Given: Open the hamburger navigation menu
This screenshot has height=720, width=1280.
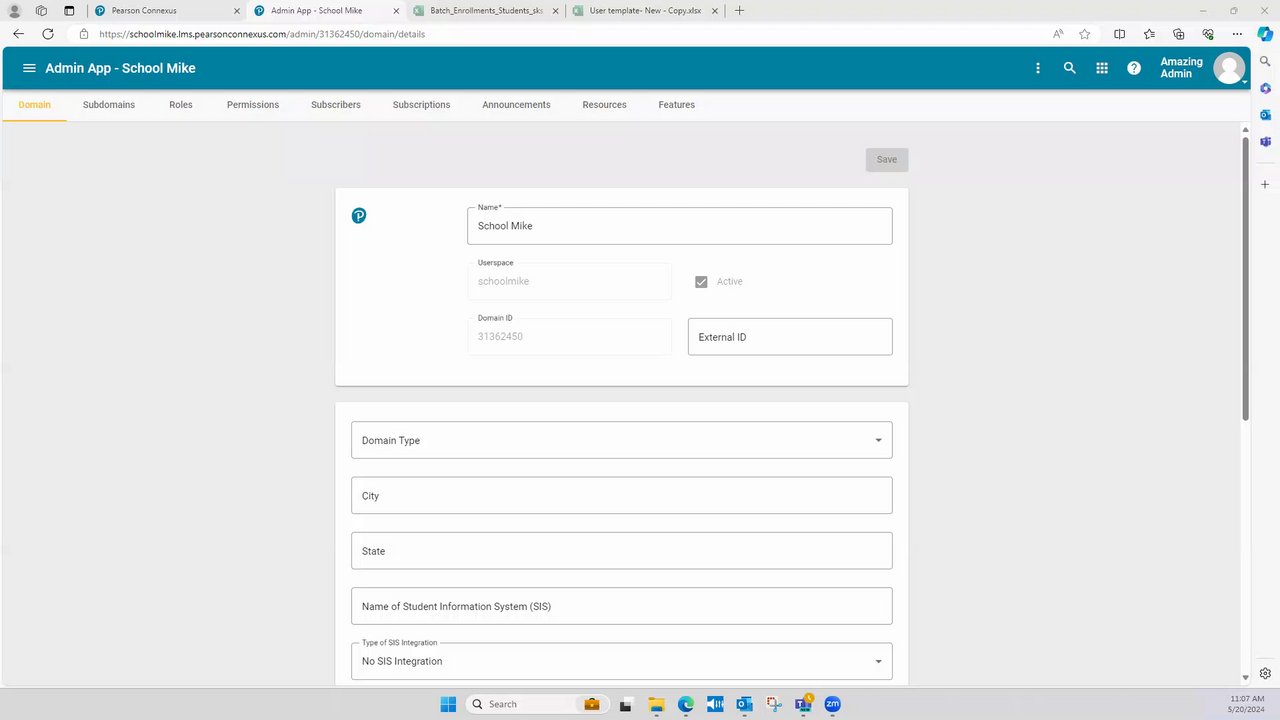Looking at the screenshot, I should coord(29,68).
